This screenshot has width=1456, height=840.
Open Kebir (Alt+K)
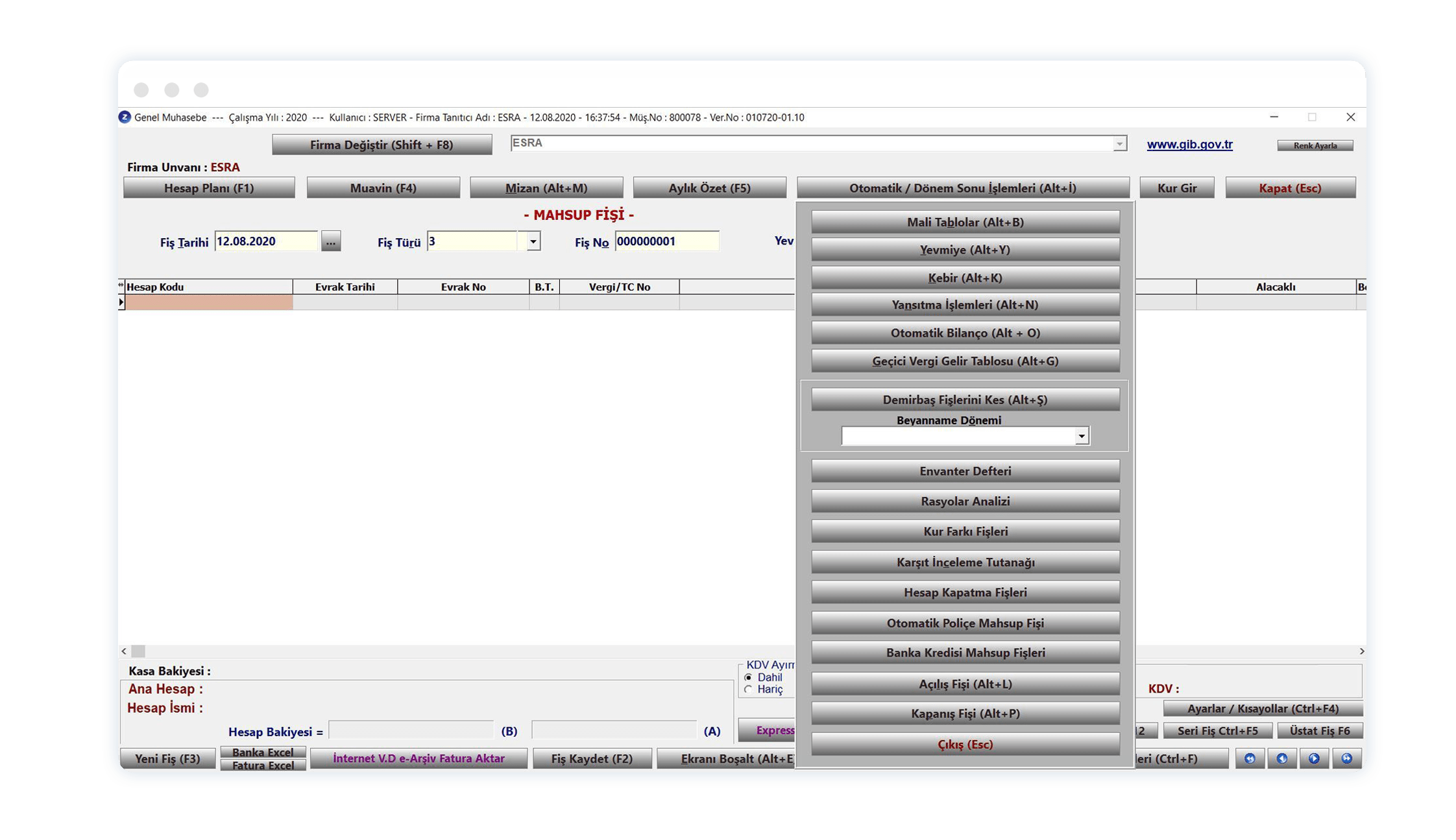(x=965, y=278)
